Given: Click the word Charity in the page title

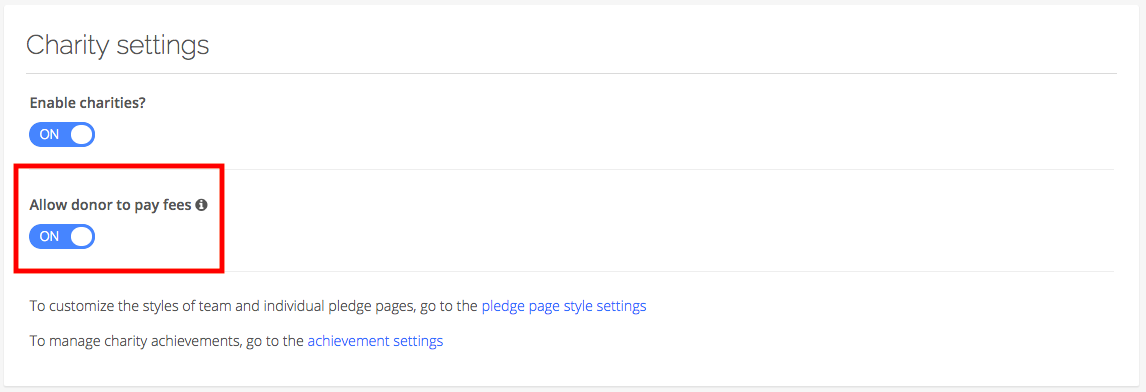Looking at the screenshot, I should (x=68, y=45).
